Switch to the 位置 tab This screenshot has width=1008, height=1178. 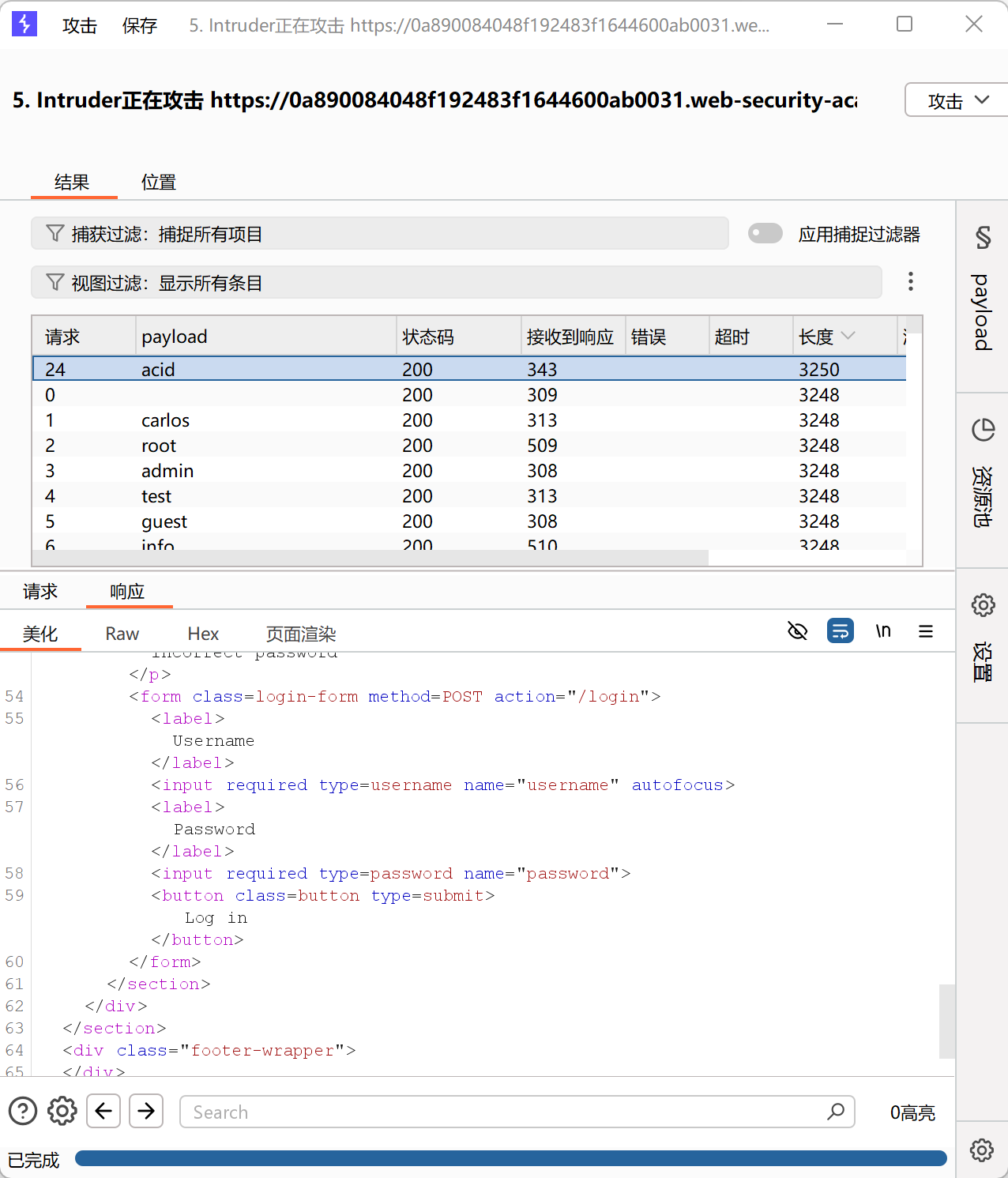pyautogui.click(x=158, y=183)
